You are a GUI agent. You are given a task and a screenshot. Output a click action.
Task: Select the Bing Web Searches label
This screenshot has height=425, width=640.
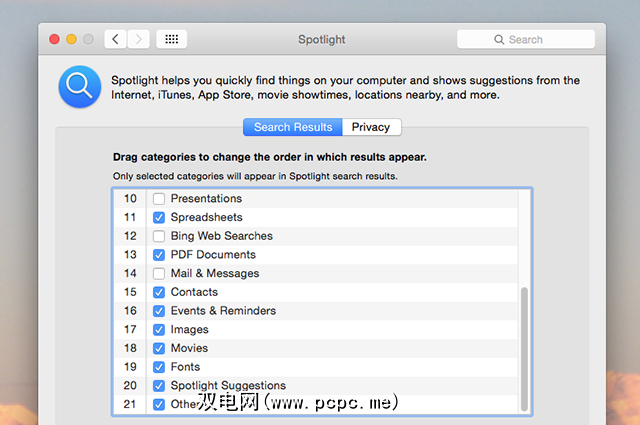point(222,236)
